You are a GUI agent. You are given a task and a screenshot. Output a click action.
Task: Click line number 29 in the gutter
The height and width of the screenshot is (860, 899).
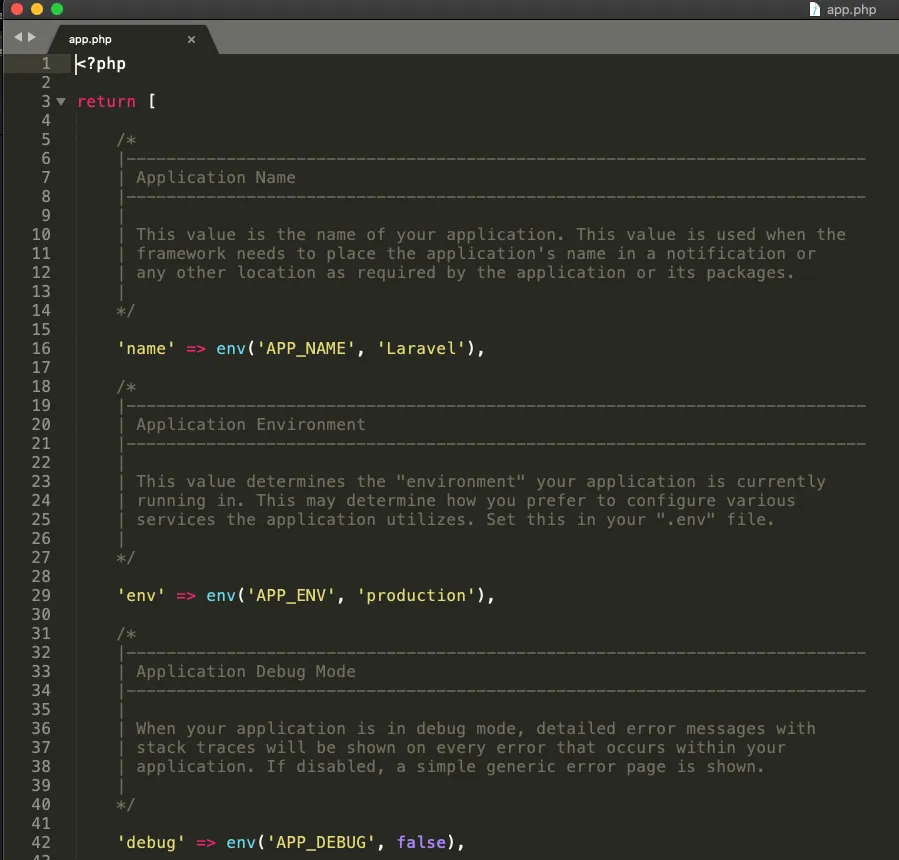(40, 595)
